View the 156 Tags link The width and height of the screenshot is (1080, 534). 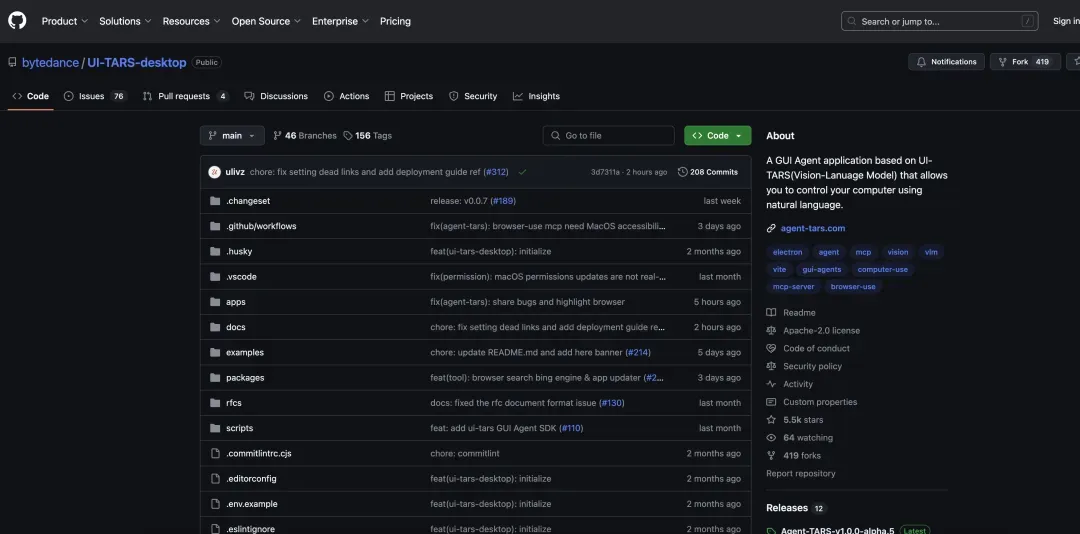click(x=368, y=136)
